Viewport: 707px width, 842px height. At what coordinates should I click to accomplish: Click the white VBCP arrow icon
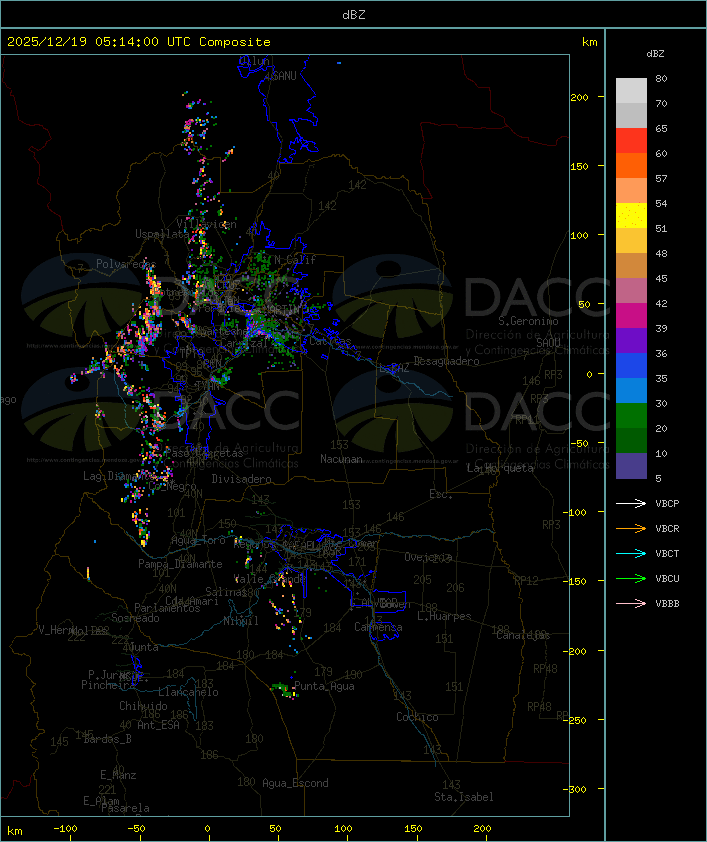(x=631, y=503)
